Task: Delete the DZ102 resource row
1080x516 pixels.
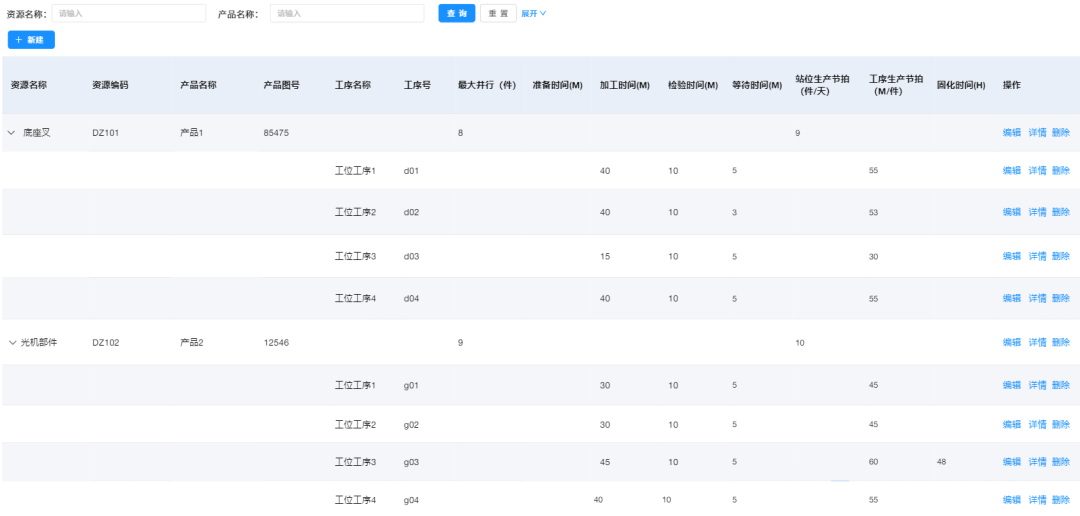Action: (1061, 342)
